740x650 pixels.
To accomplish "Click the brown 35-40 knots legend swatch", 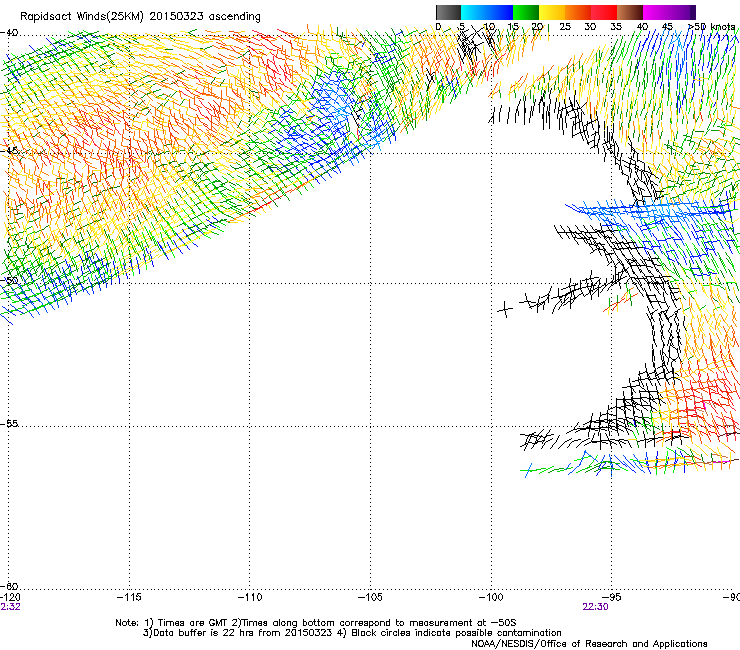I will click(630, 12).
